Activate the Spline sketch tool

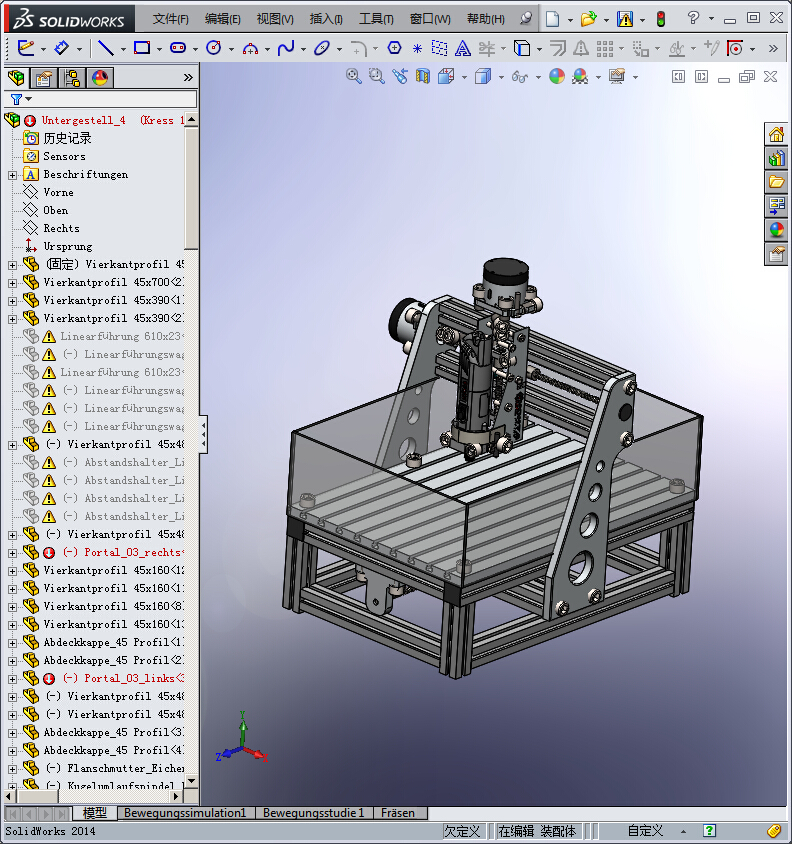286,48
